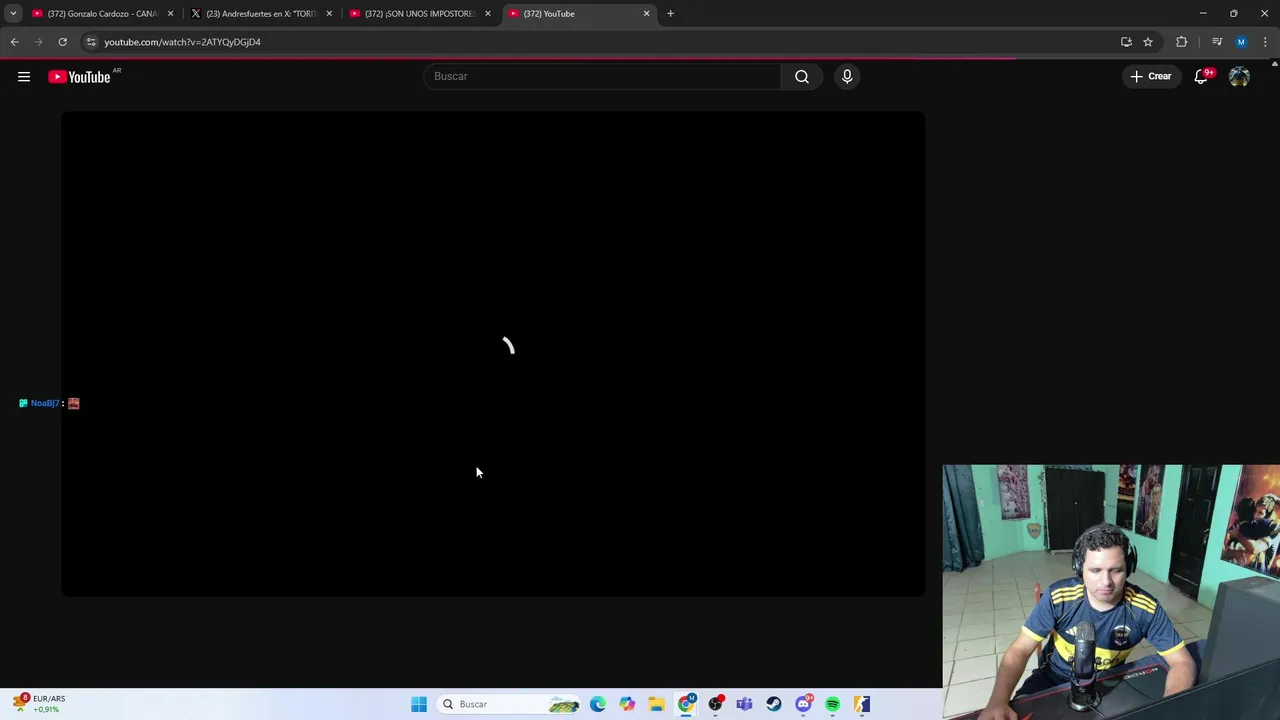Go back with the browser back arrow

tap(14, 42)
